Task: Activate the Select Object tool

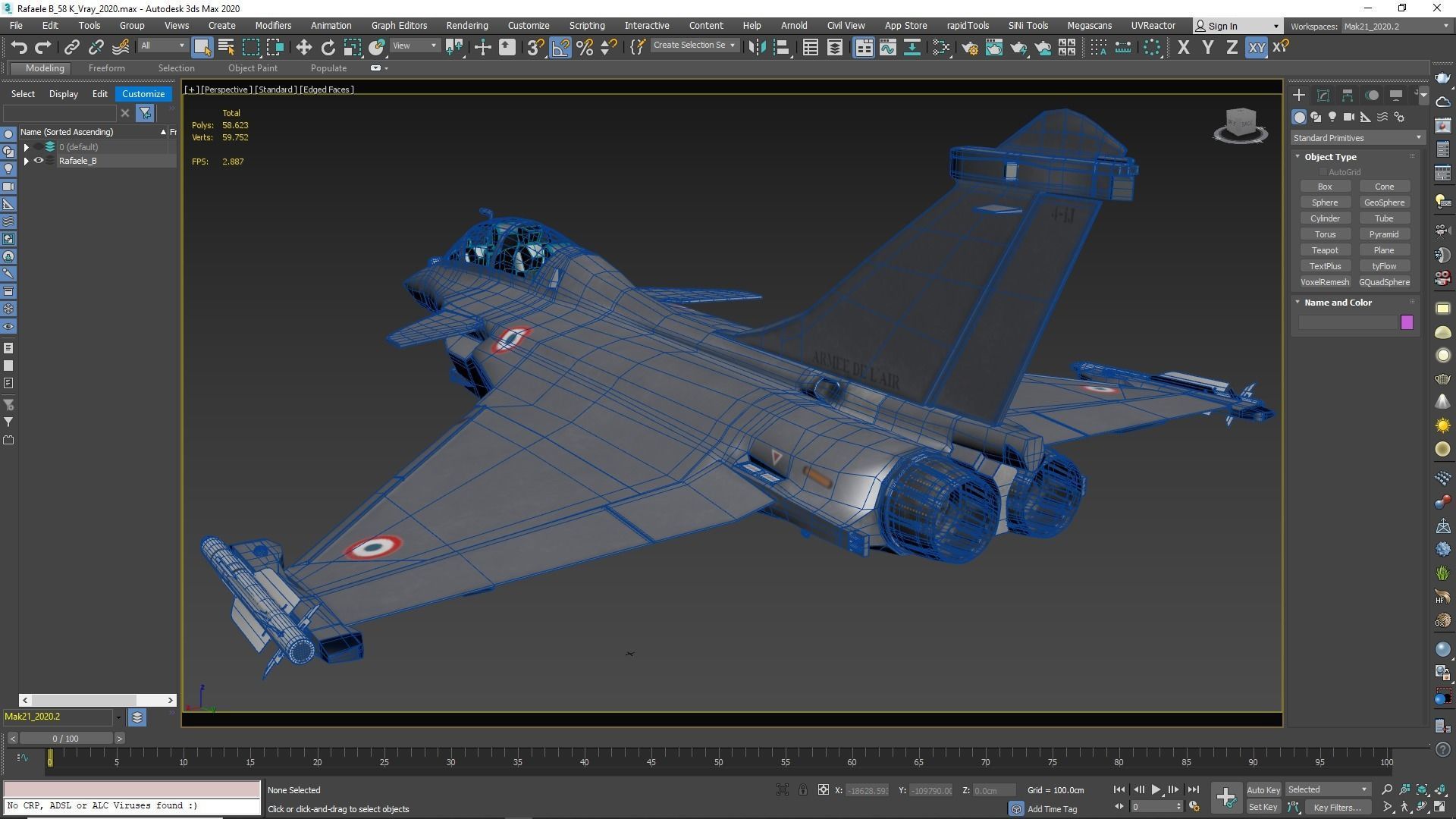Action: (202, 47)
